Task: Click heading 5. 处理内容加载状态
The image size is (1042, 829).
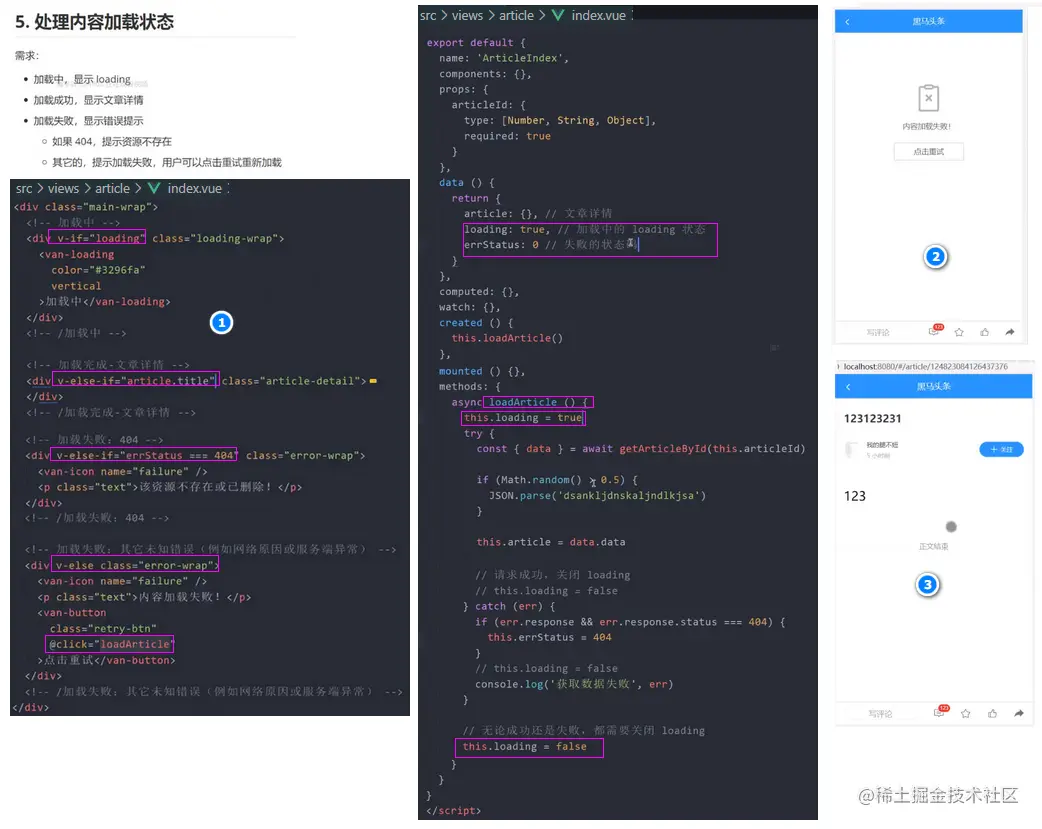Action: pos(94,22)
